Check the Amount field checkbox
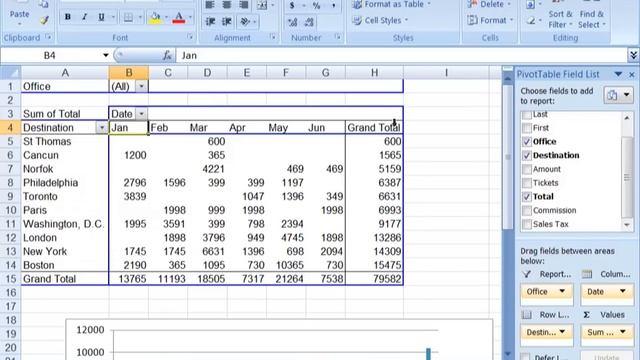640x360 pixels. point(527,169)
